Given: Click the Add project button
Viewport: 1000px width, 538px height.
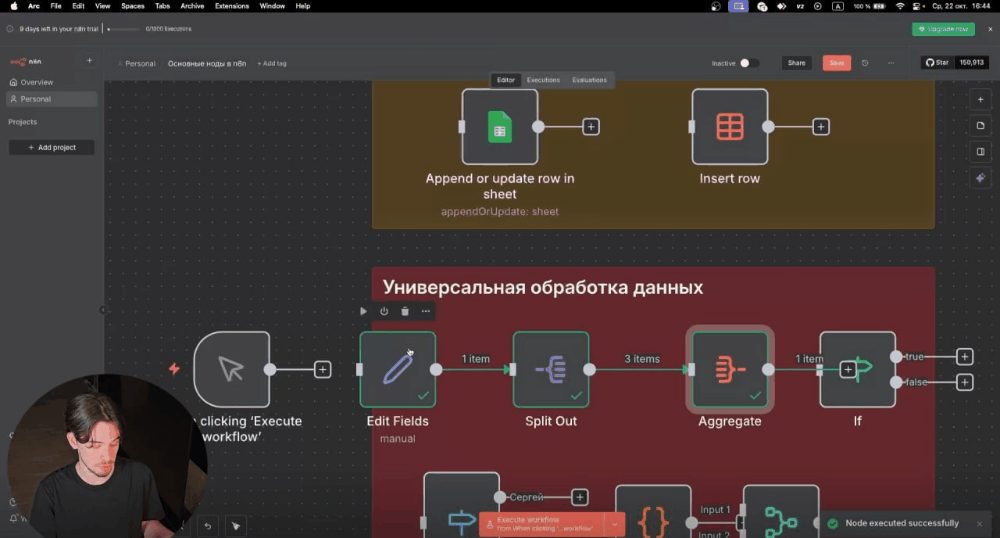Looking at the screenshot, I should [x=52, y=147].
